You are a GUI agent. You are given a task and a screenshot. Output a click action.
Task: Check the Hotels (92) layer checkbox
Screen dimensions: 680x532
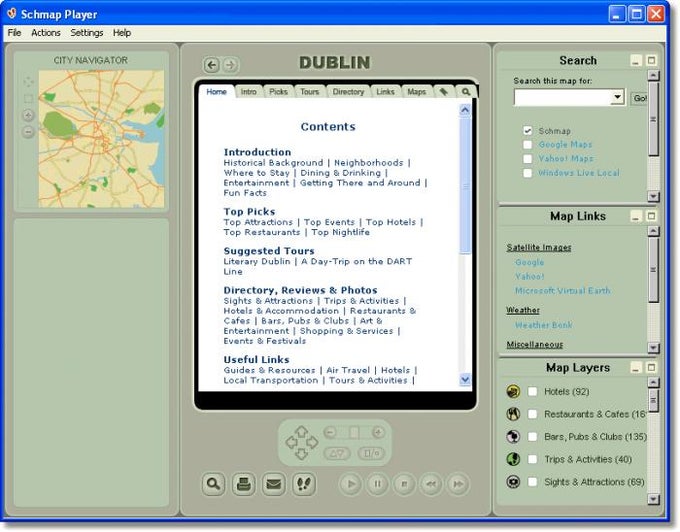[x=532, y=392]
